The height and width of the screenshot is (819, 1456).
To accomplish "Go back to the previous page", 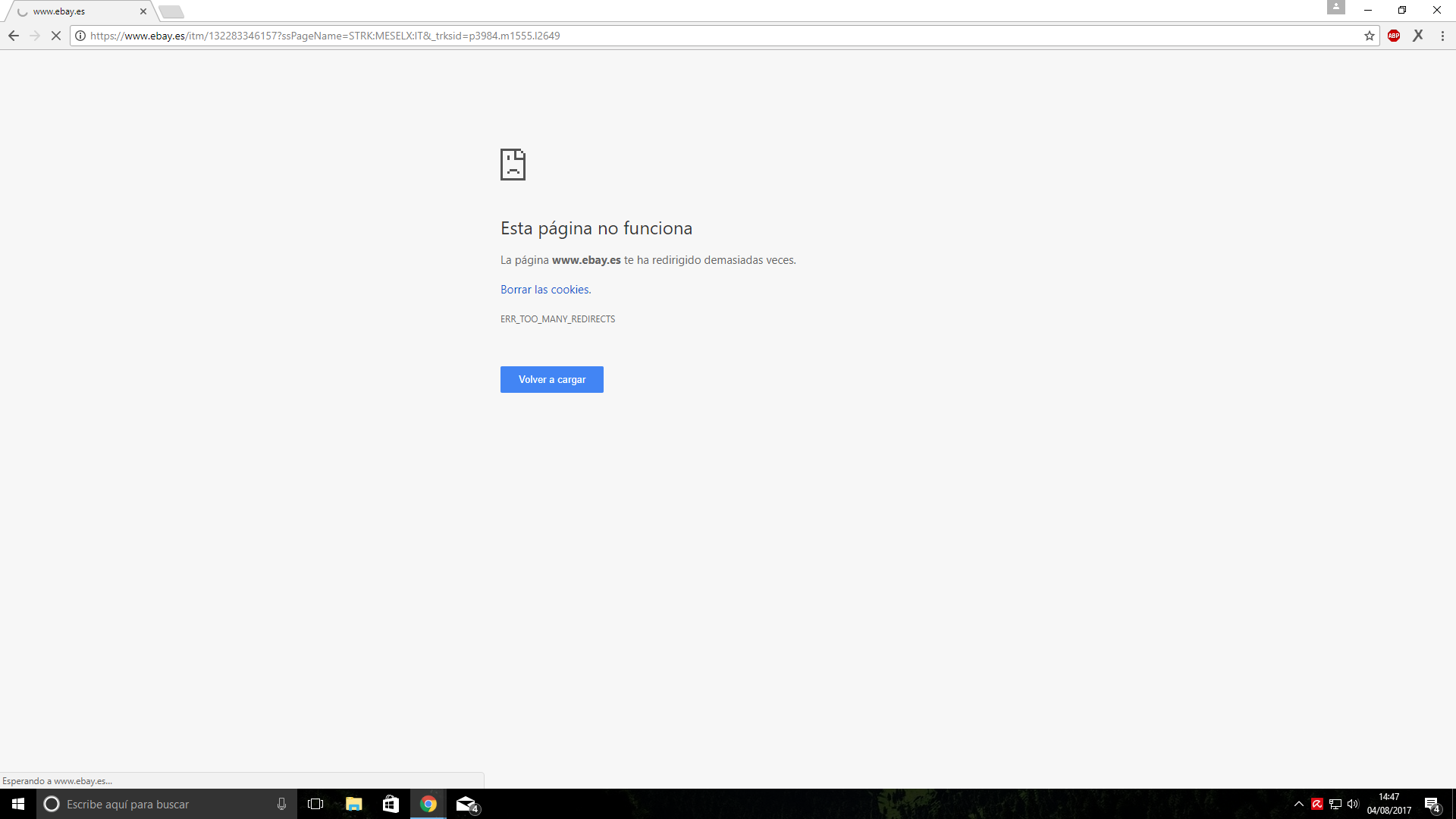I will 14,36.
